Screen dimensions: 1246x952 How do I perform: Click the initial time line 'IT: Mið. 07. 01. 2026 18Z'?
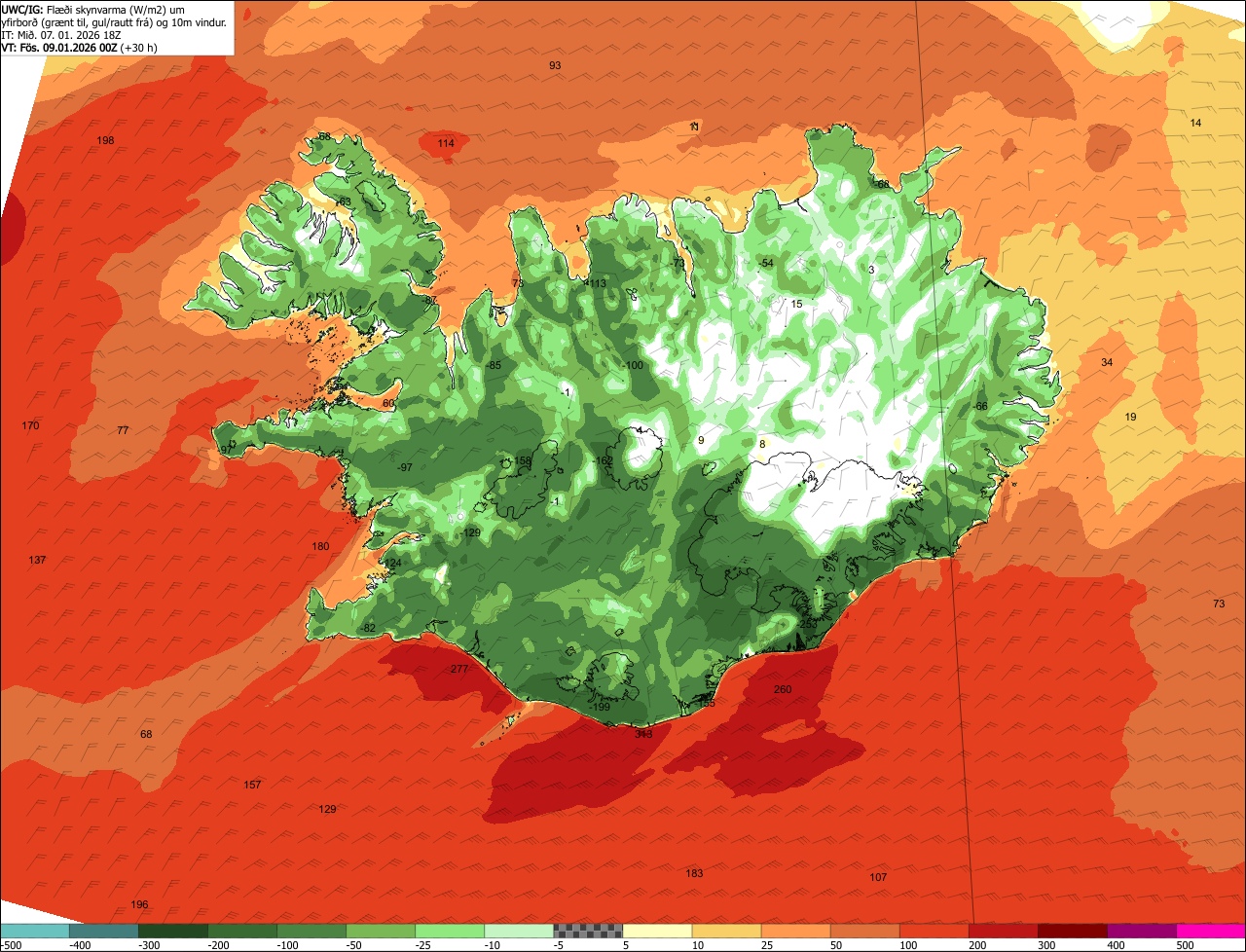tap(62, 34)
